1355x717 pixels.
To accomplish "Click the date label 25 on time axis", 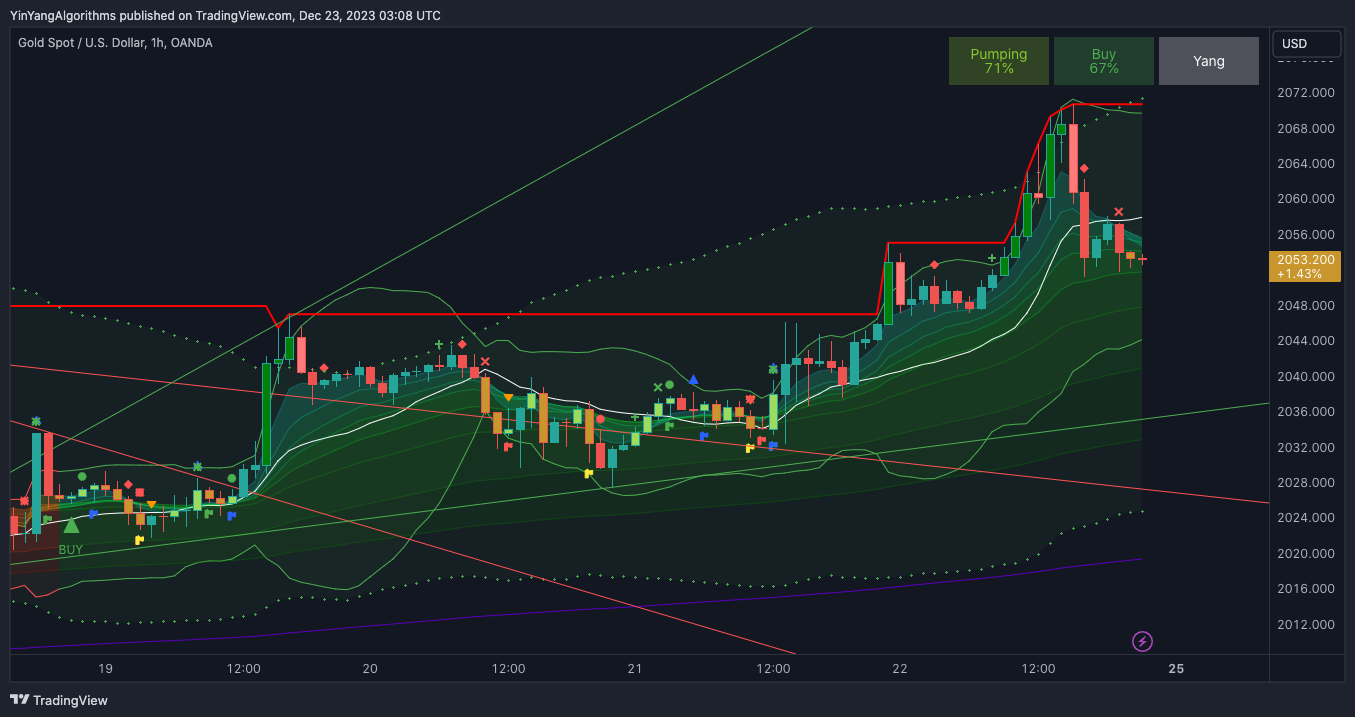I will [1176, 669].
